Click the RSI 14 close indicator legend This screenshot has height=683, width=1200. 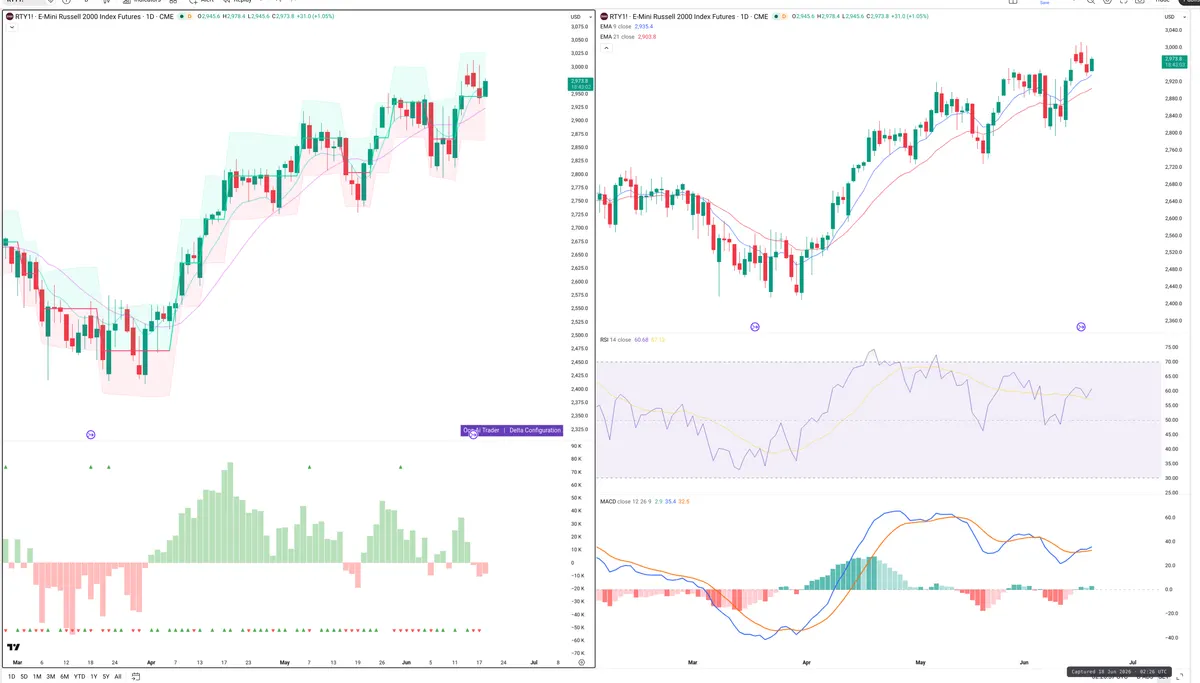(632, 340)
